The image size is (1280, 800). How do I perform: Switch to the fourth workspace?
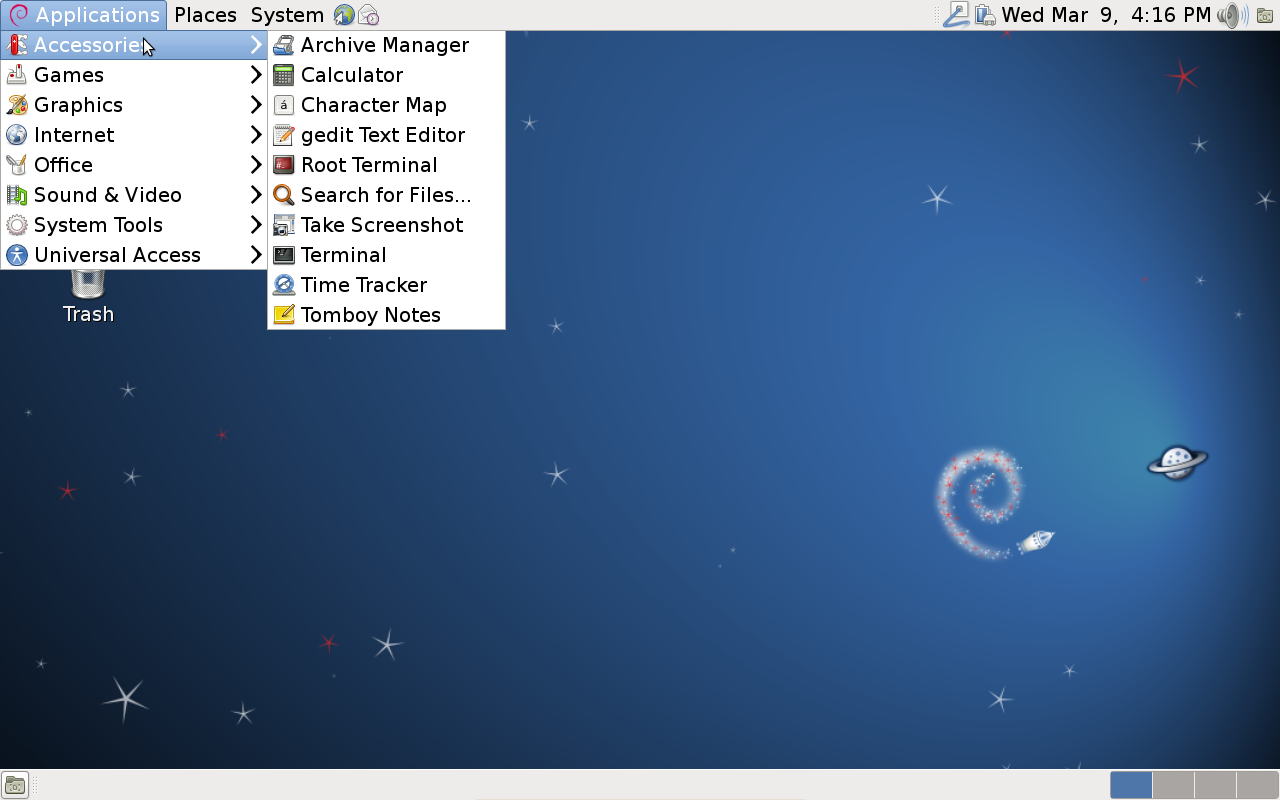point(1257,785)
